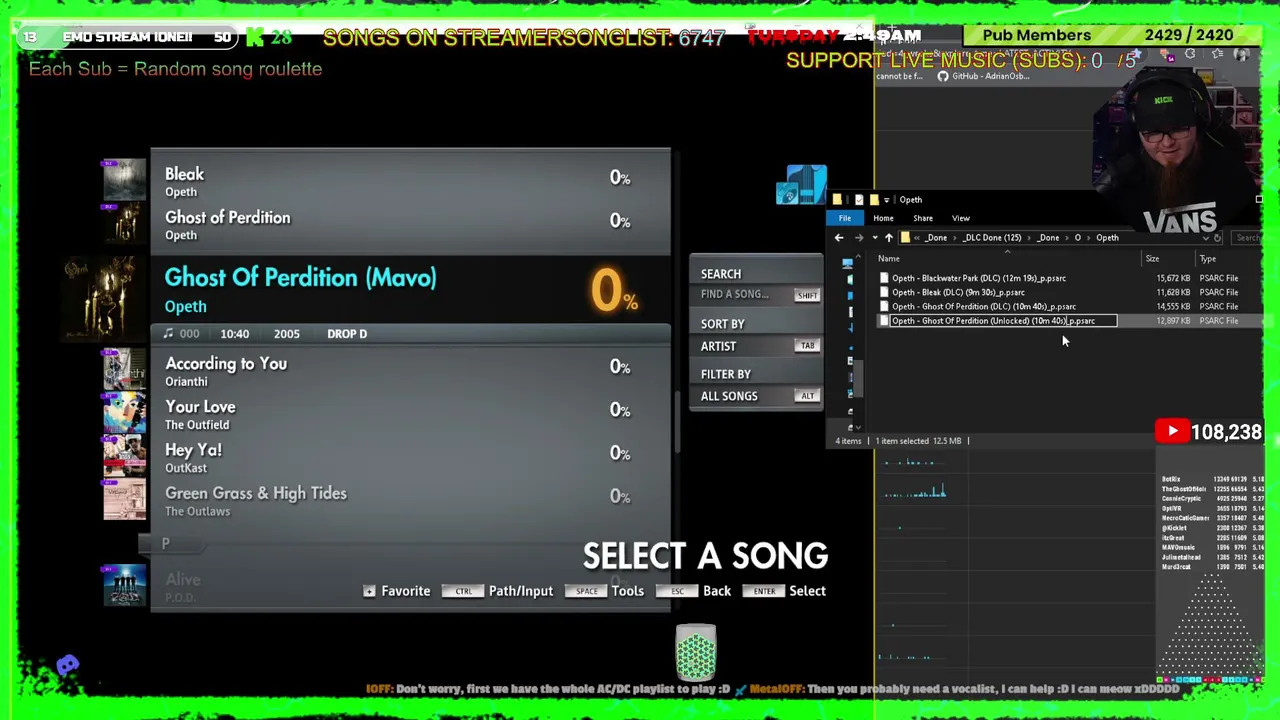This screenshot has height=720, width=1280.
Task: Change FILTER BY ALL SONGS option
Action: 758,396
